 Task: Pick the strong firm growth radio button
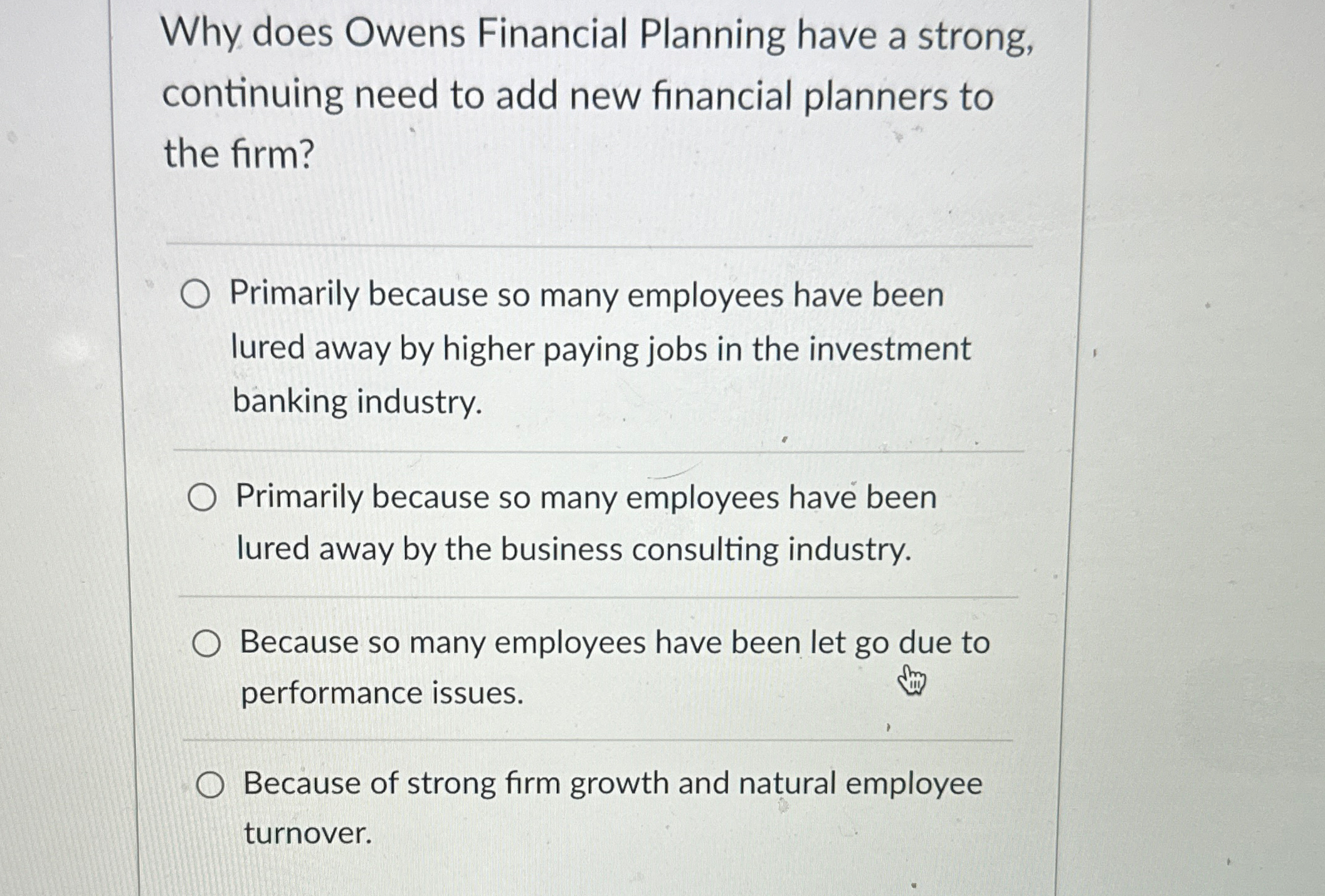[x=210, y=785]
